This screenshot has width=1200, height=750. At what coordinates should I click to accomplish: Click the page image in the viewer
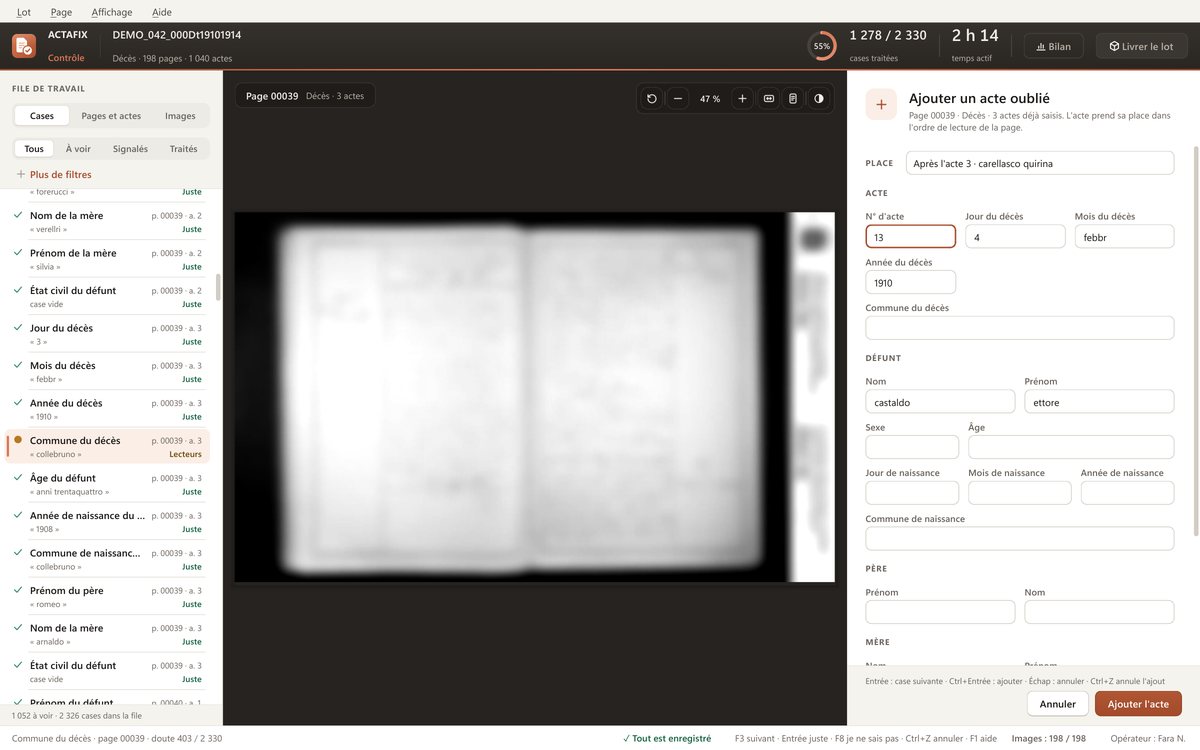534,397
